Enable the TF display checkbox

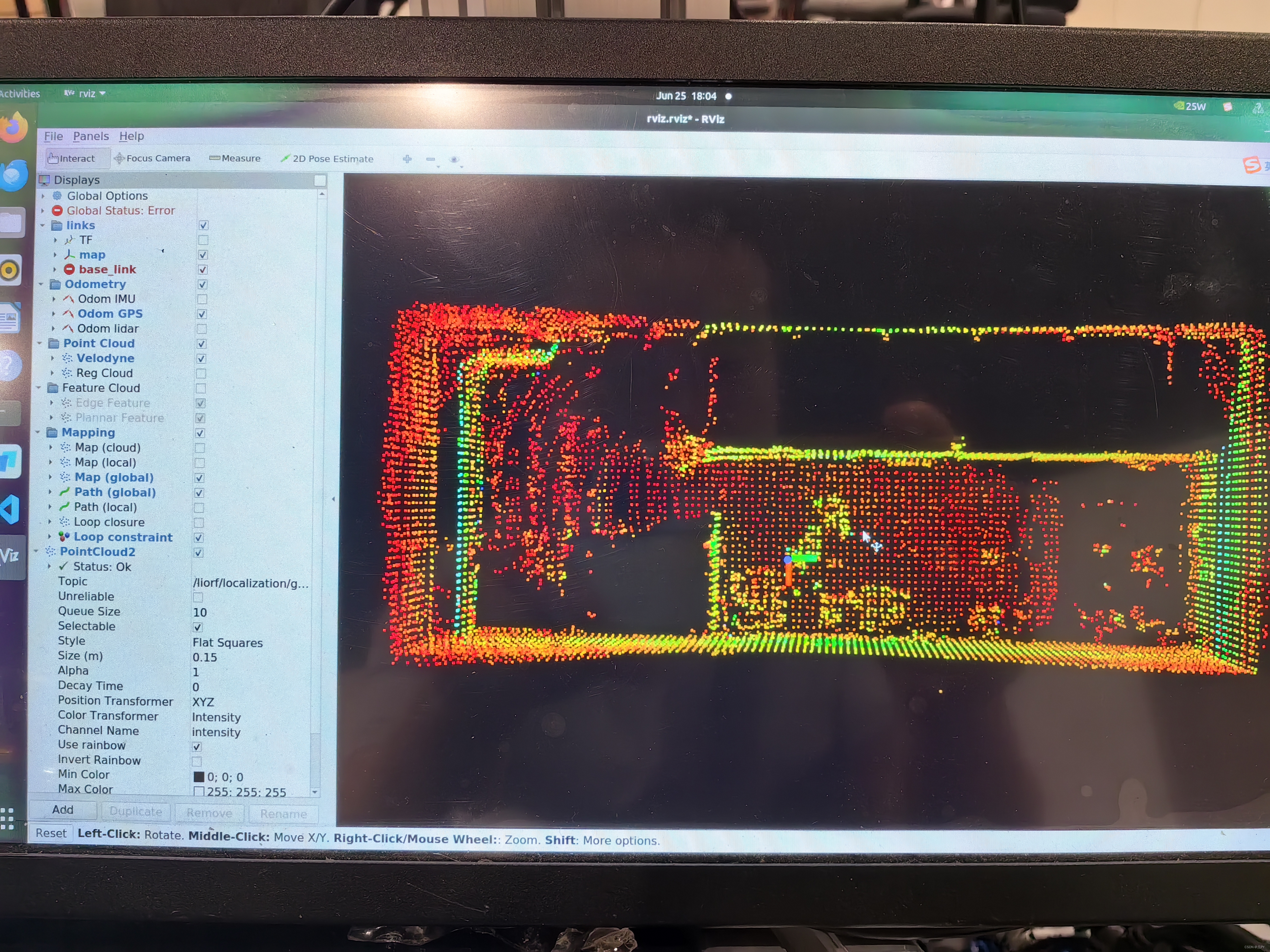(x=203, y=240)
